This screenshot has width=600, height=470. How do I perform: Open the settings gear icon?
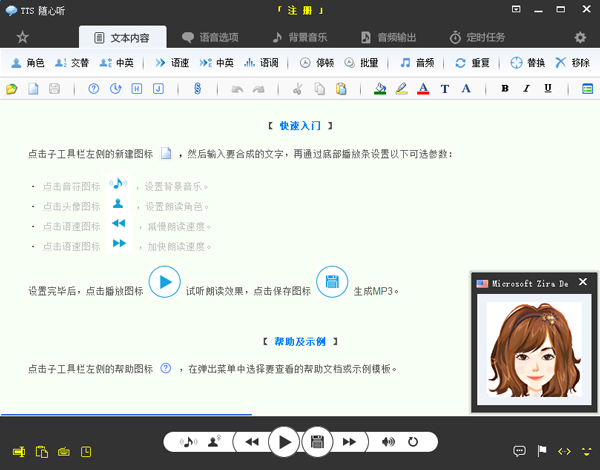click(579, 38)
